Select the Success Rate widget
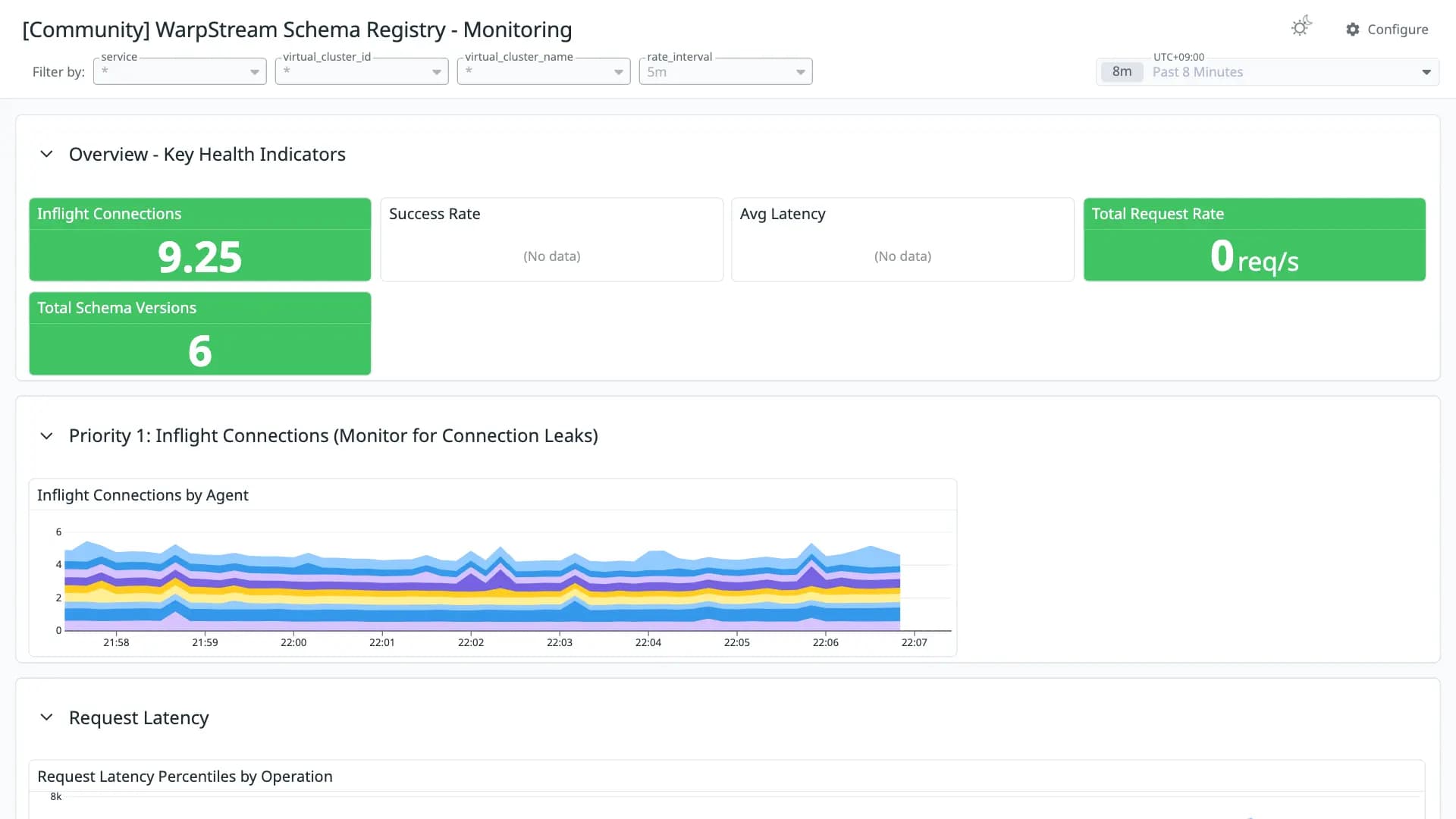 551,240
